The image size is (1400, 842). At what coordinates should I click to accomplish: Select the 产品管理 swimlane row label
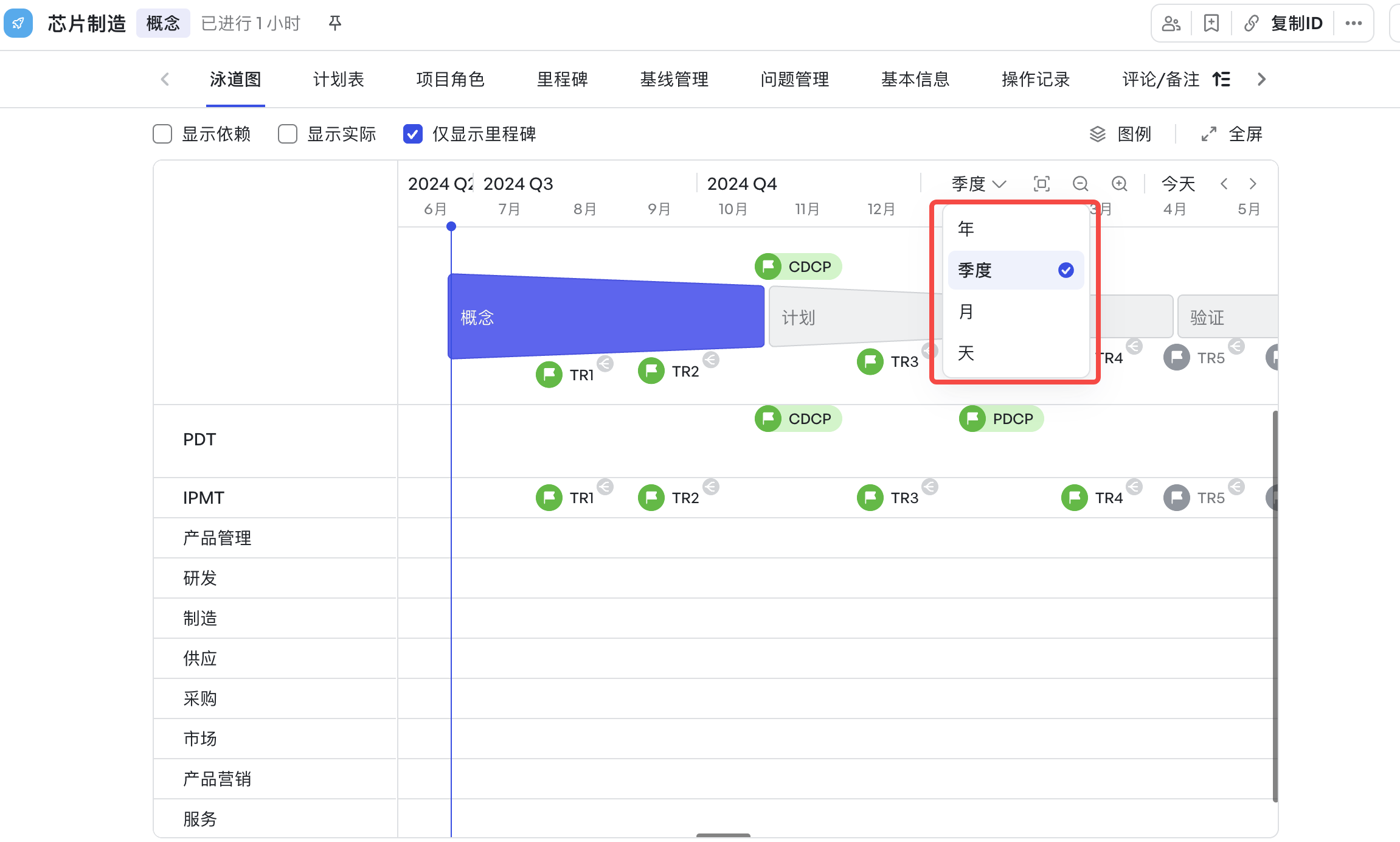pyautogui.click(x=217, y=538)
